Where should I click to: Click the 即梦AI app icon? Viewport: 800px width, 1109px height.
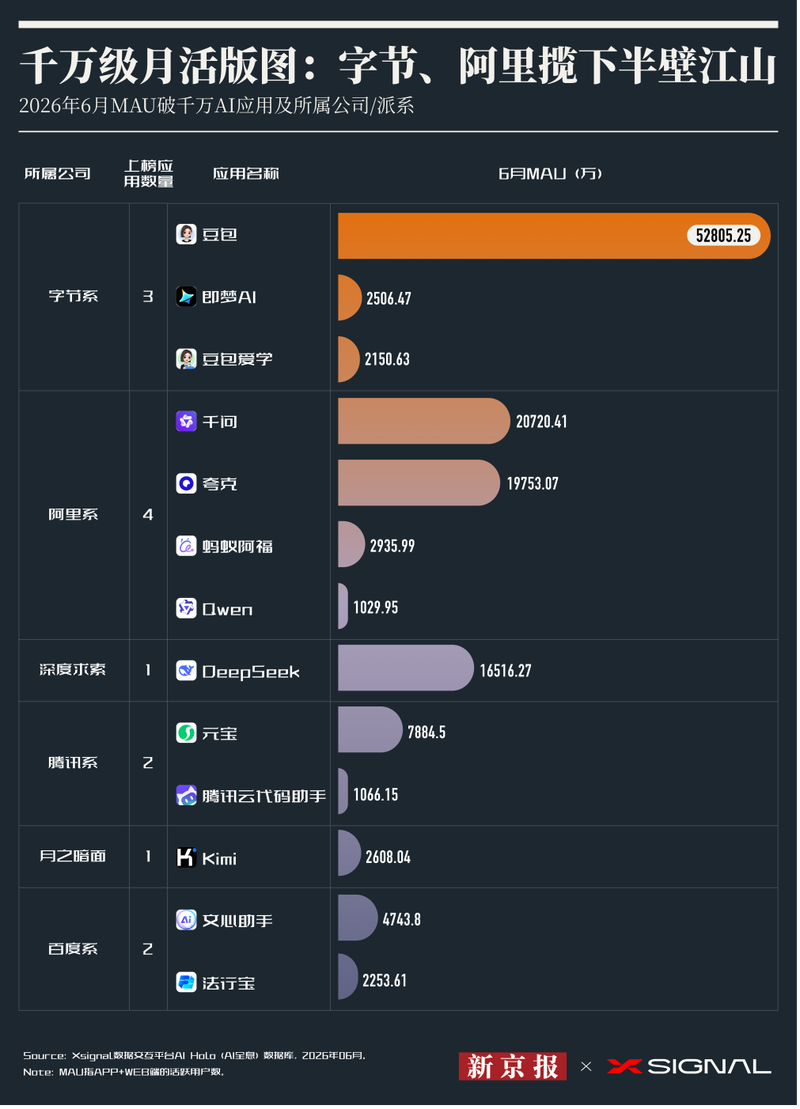pos(187,297)
